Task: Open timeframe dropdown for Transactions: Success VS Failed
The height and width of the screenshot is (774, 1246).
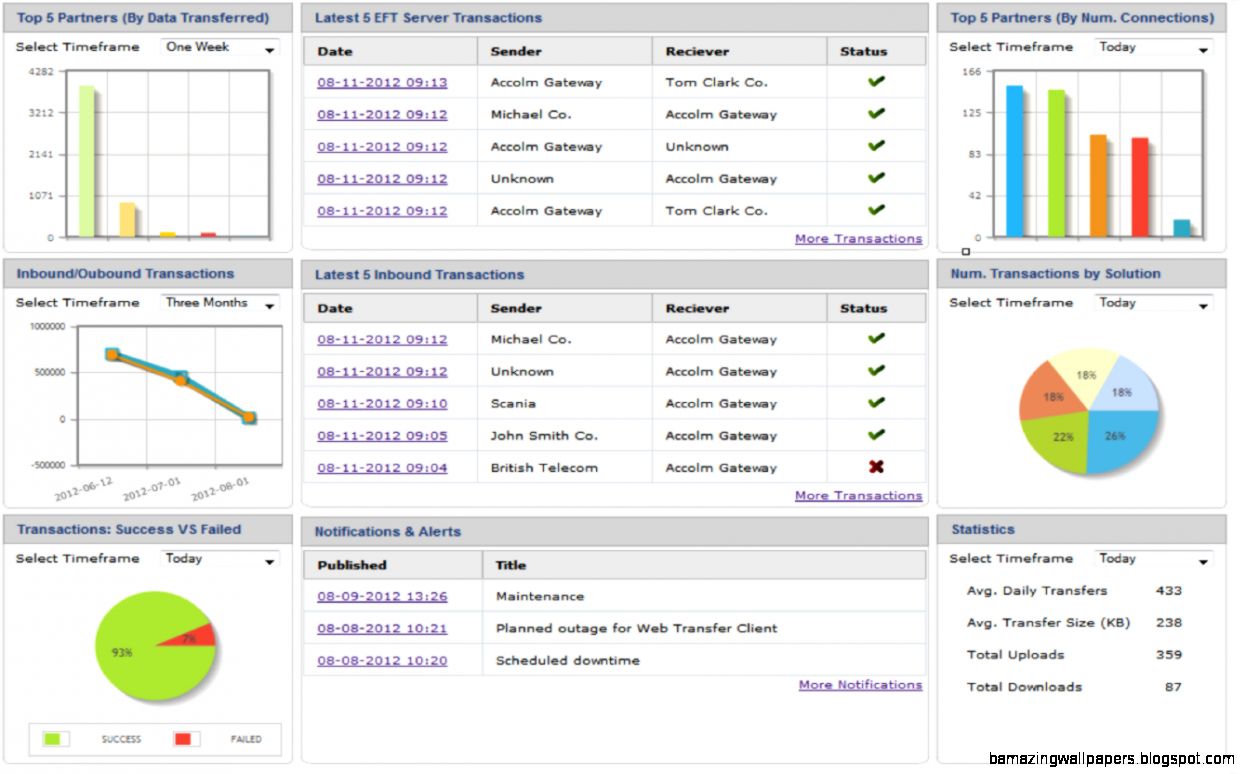Action: tap(220, 559)
